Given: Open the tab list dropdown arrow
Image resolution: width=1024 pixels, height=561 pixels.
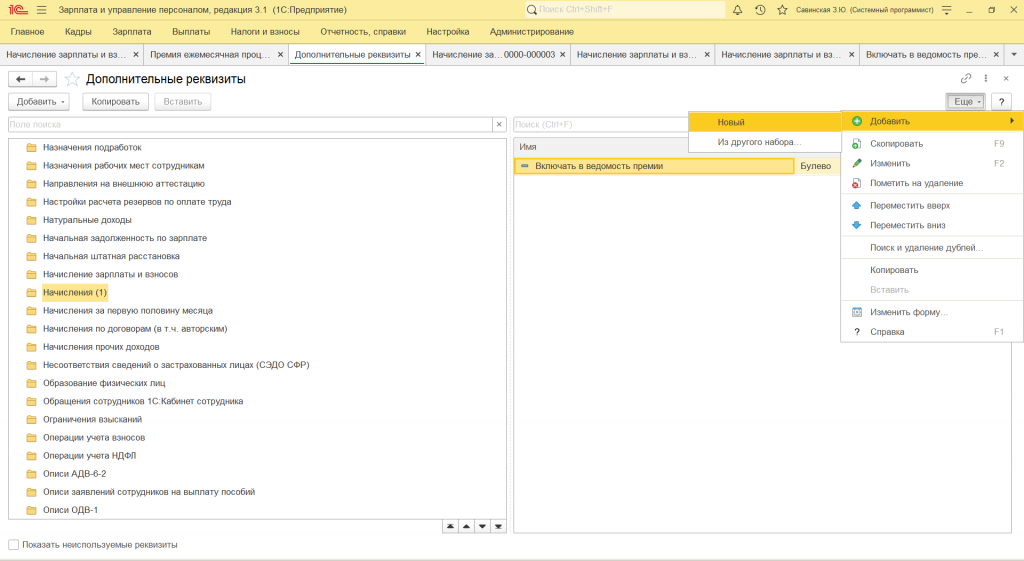Looking at the screenshot, I should [1014, 54].
